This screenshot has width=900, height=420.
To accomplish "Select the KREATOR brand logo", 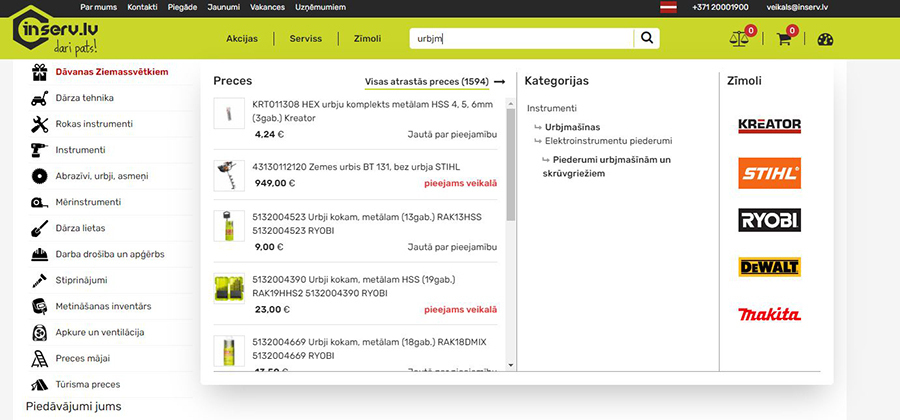I will click(x=769, y=125).
